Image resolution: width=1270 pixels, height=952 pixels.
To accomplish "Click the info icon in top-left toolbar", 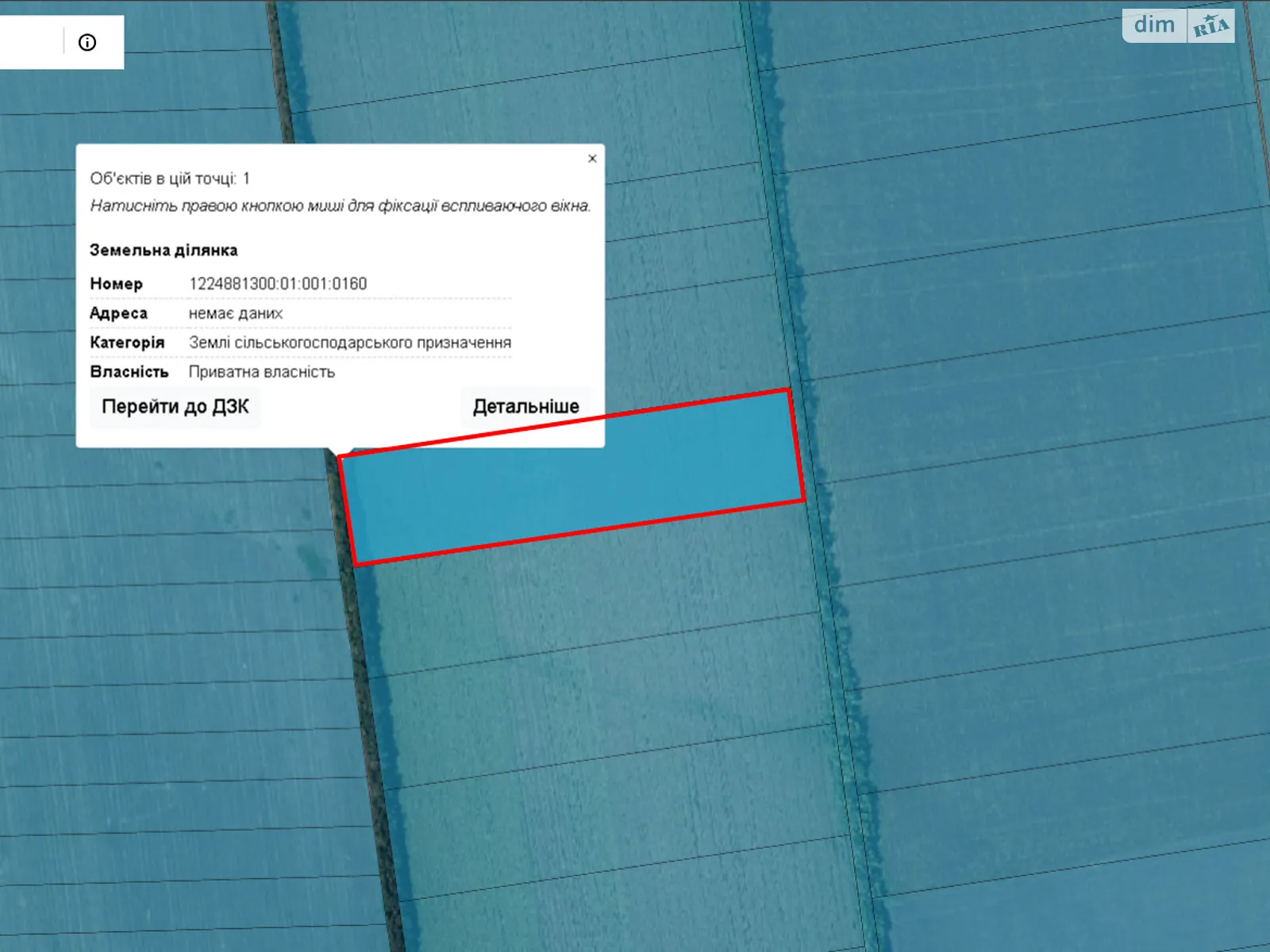I will [x=87, y=43].
